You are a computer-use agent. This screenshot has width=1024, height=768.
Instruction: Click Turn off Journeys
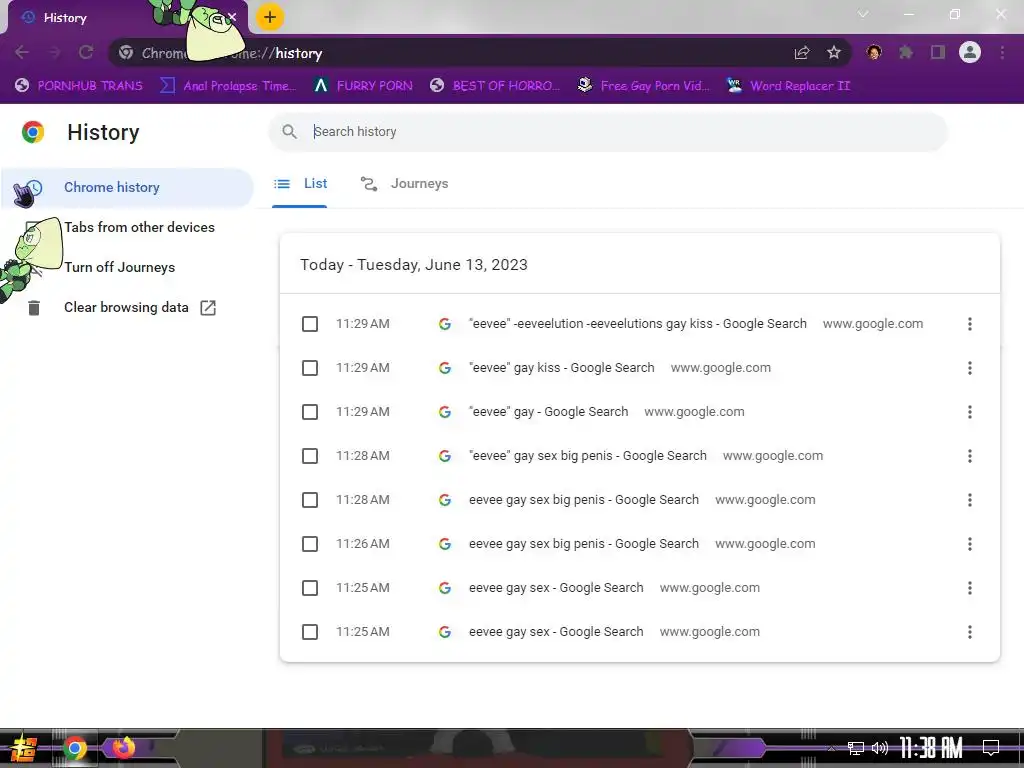[x=120, y=267]
